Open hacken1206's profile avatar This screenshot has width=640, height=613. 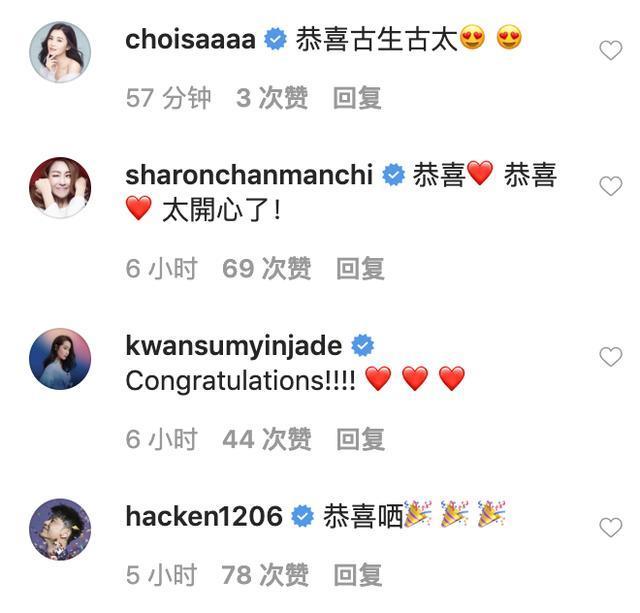60,529
